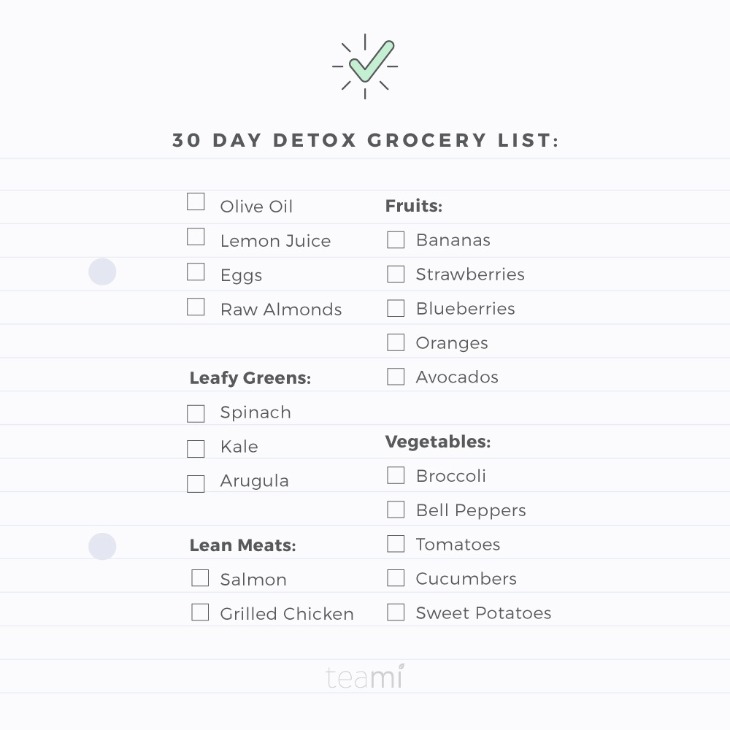
Task: Check the Salmon checkbox
Action: tap(200, 578)
